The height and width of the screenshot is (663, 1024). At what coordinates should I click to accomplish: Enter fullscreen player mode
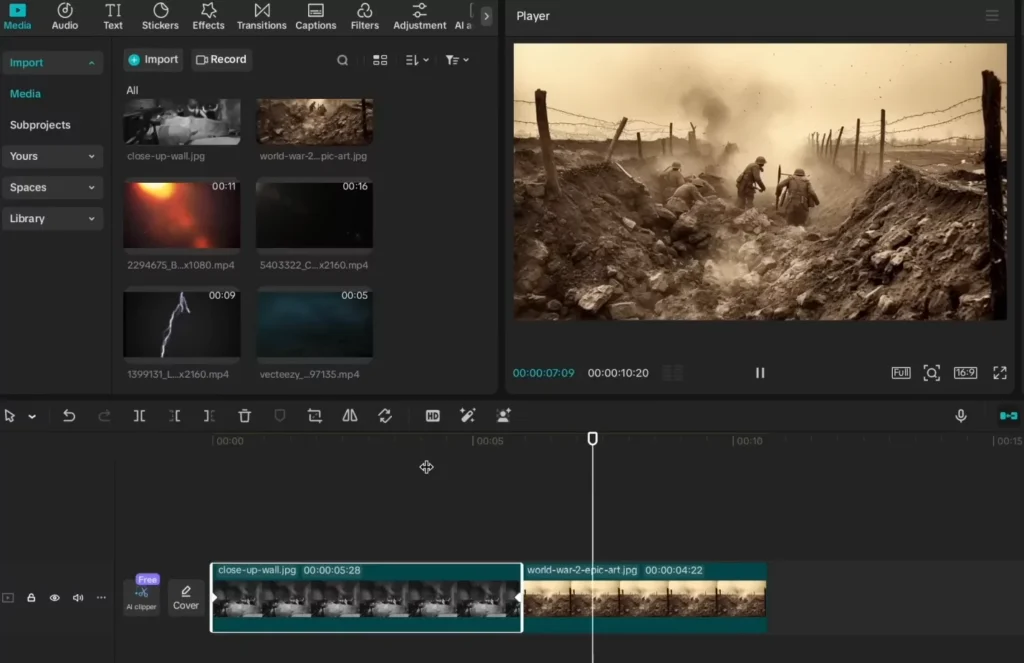[x=1000, y=373]
